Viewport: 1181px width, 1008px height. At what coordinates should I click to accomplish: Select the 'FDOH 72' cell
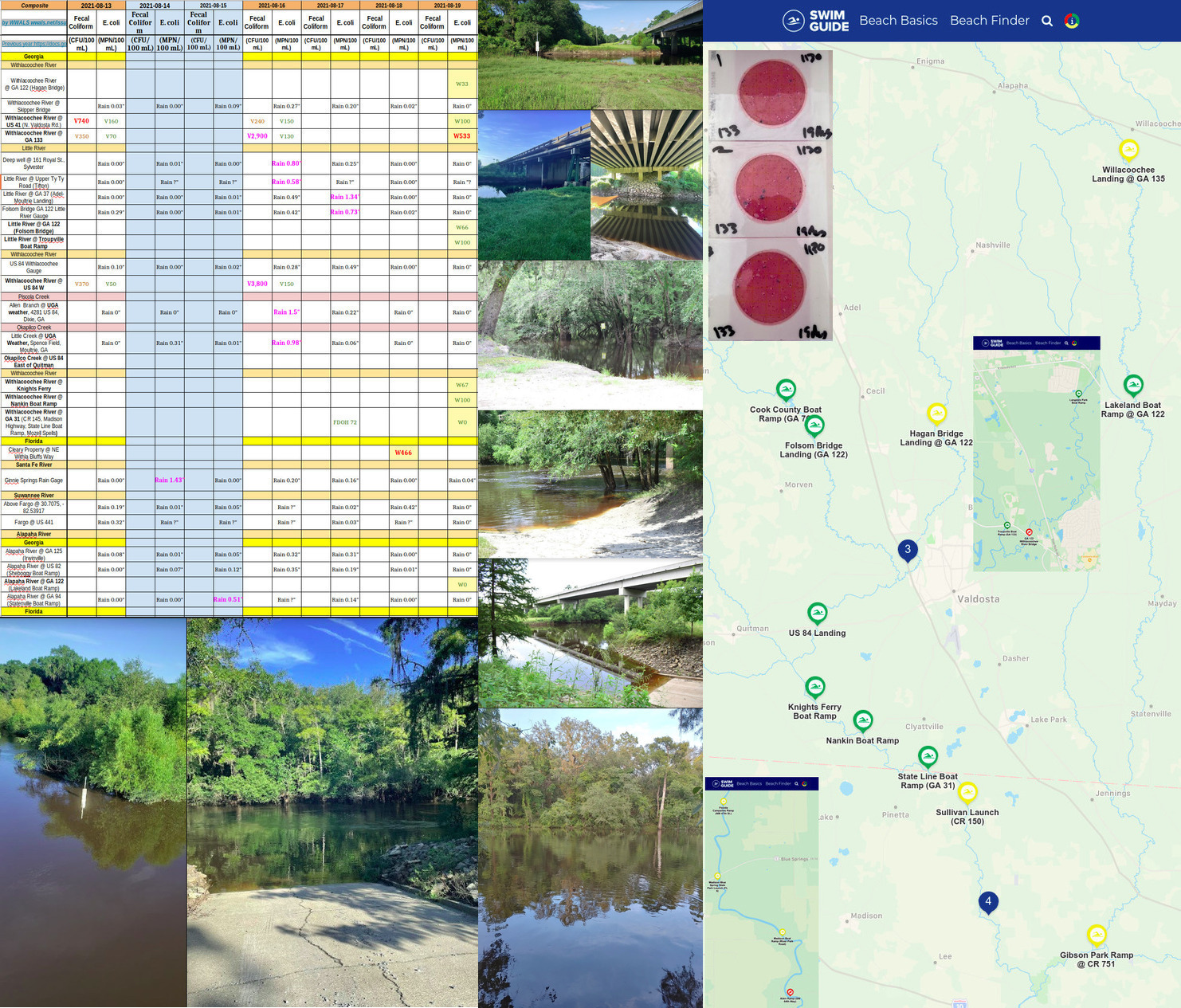(345, 422)
